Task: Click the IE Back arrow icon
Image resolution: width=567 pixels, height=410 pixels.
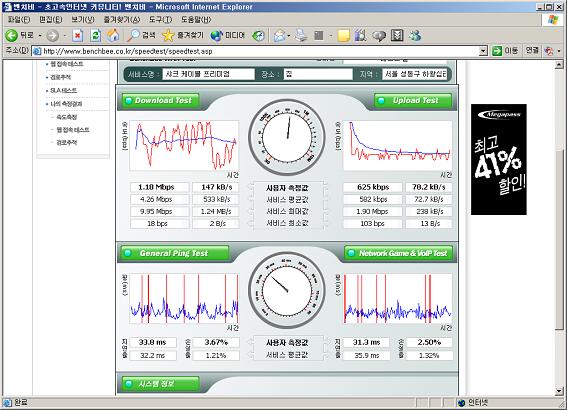Action: 12,35
